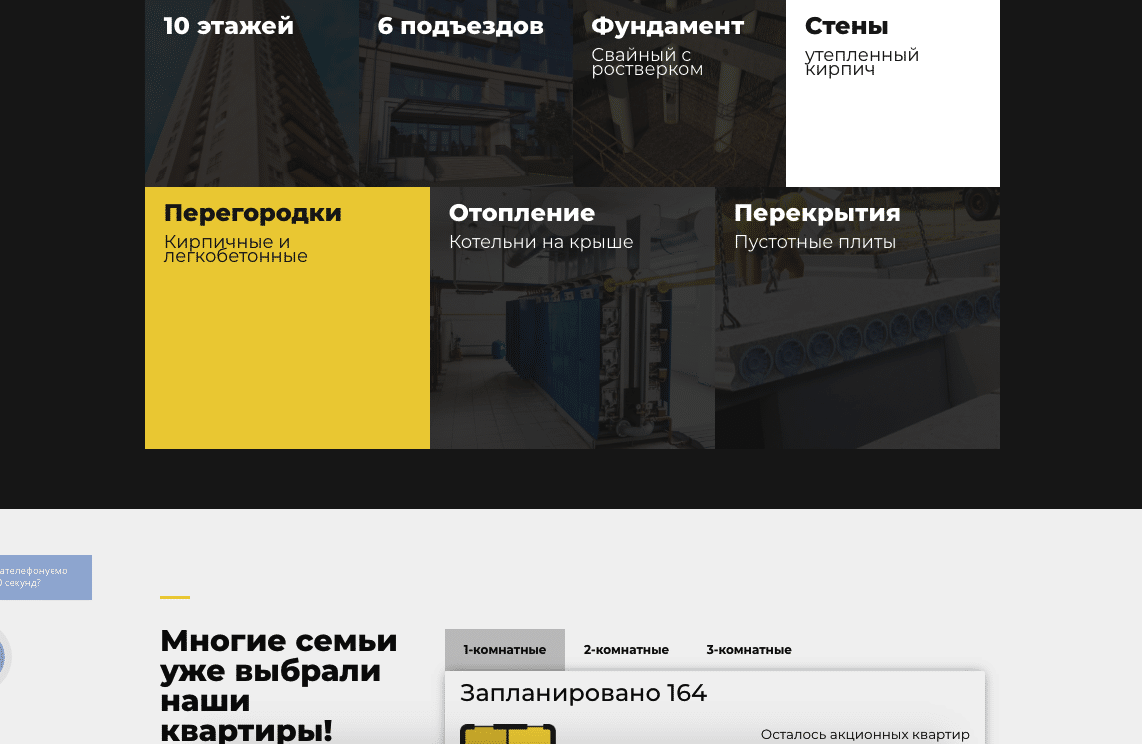
Task: Click the "Запланировано 164" text
Action: point(583,693)
